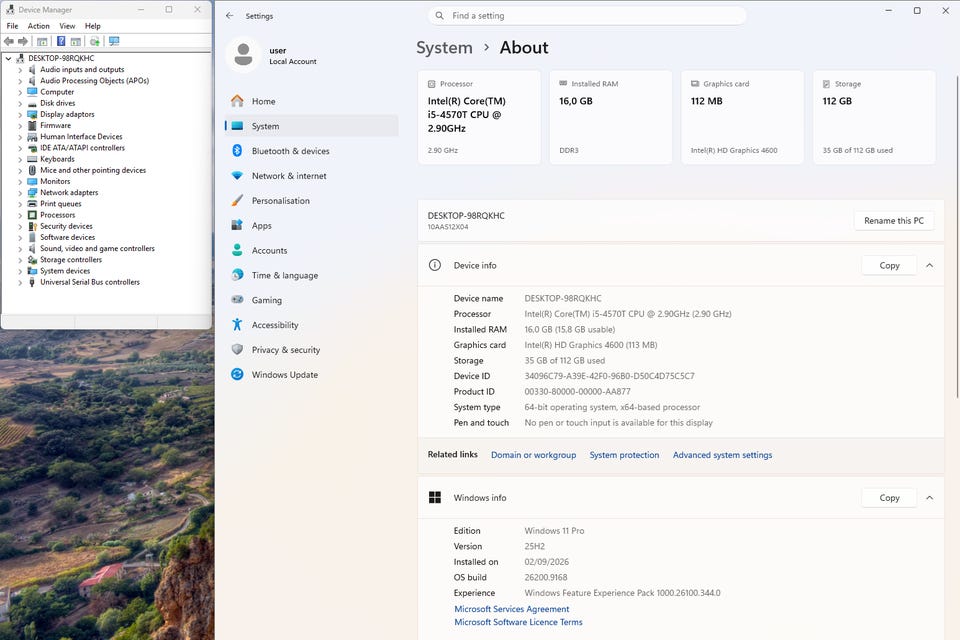Image resolution: width=960 pixels, height=640 pixels.
Task: Select Human Interface Devices in tree
Action: coord(81,137)
